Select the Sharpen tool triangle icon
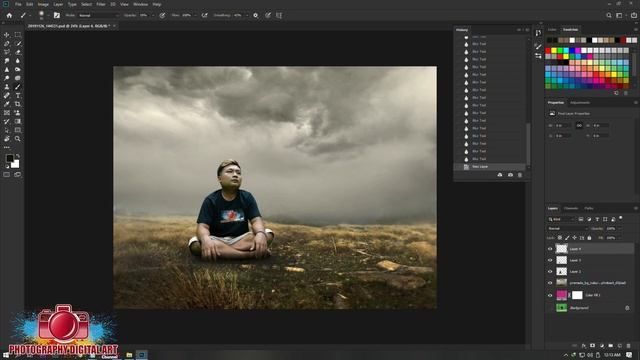The width and height of the screenshot is (640, 360). (7, 69)
